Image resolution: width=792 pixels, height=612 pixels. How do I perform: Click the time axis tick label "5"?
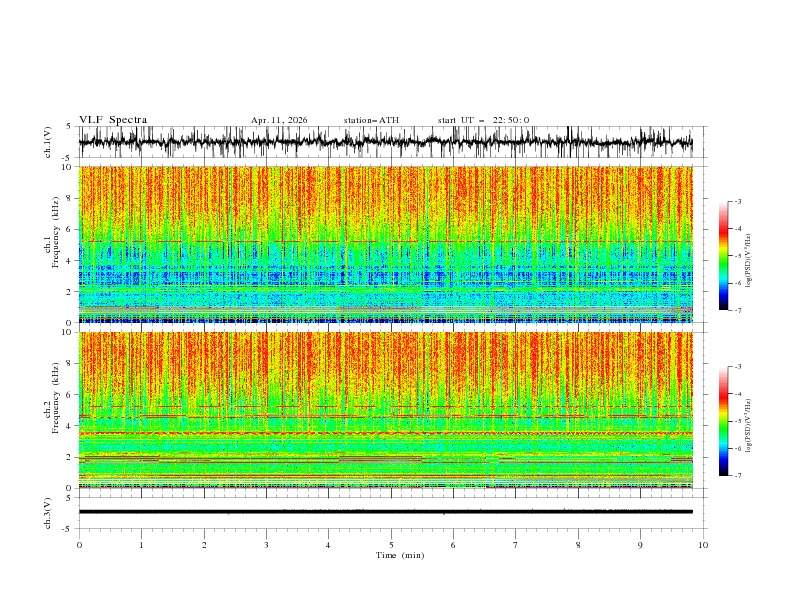tap(391, 545)
